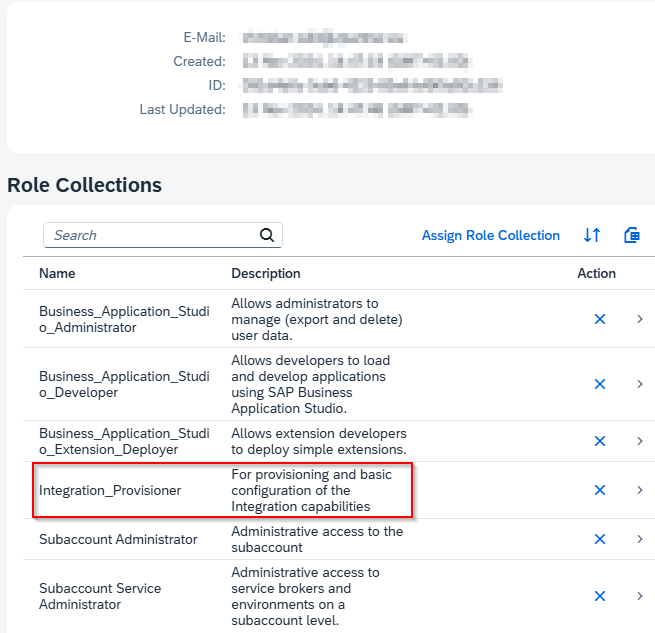Delete the Subaccount Administrator assignment
Image resolution: width=655 pixels, height=633 pixels.
pyautogui.click(x=600, y=539)
